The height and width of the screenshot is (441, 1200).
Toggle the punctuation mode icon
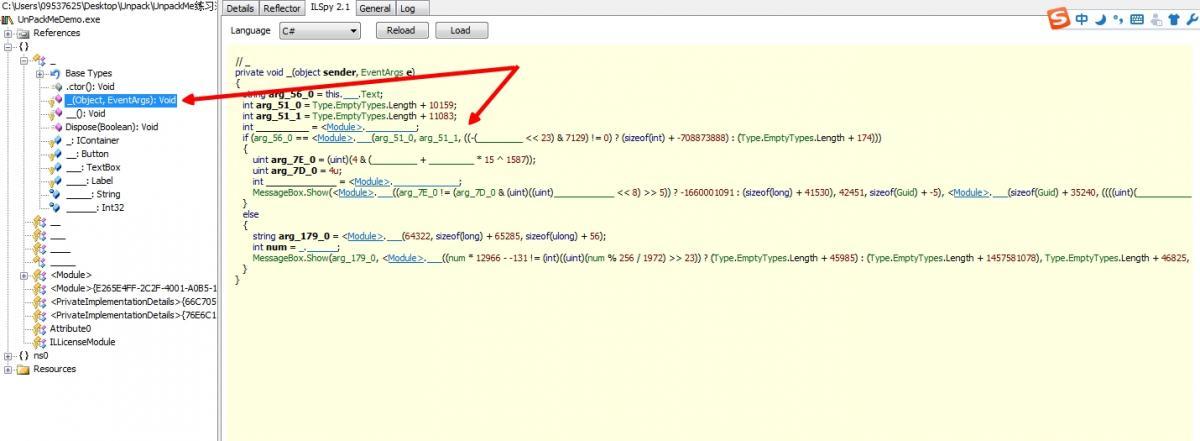[x=1117, y=19]
